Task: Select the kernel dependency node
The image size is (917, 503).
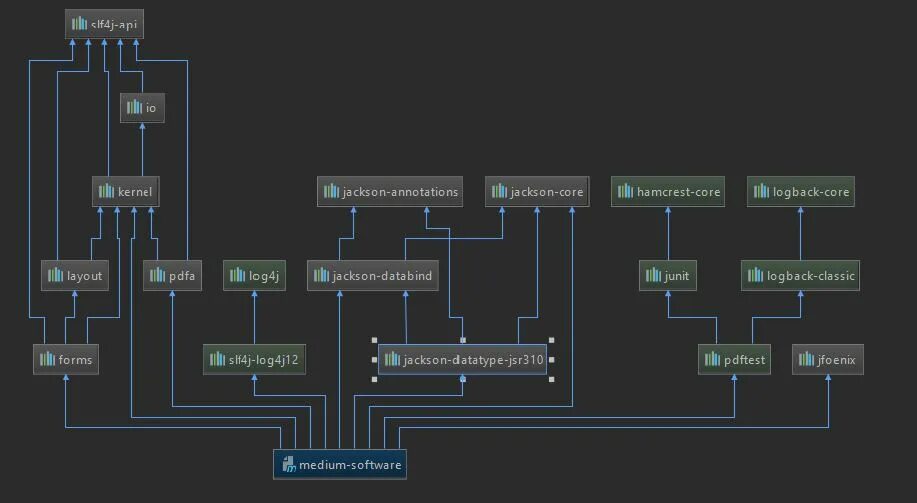Action: pos(125,191)
